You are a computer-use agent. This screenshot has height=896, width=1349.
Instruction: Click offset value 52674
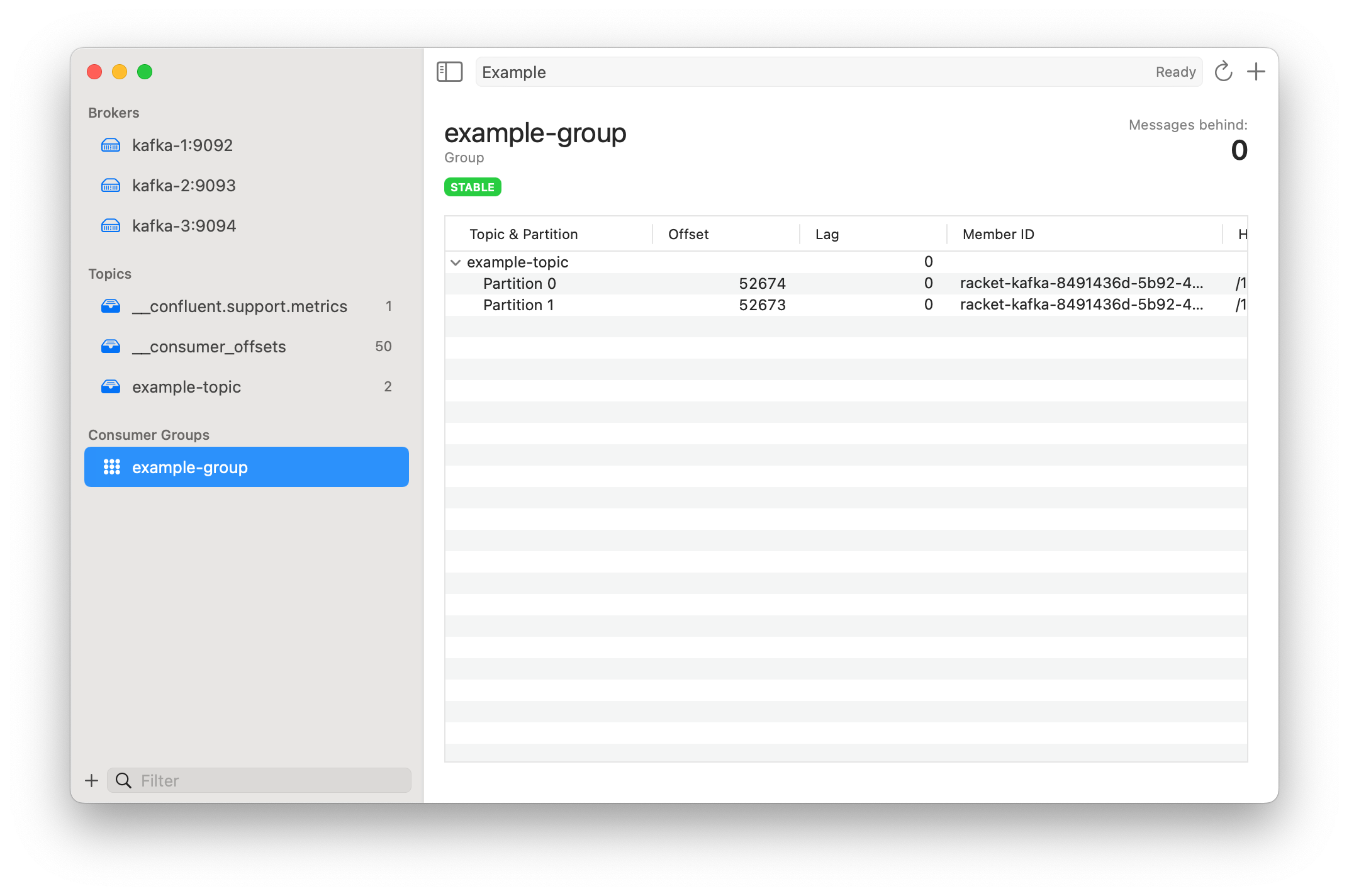tap(762, 284)
